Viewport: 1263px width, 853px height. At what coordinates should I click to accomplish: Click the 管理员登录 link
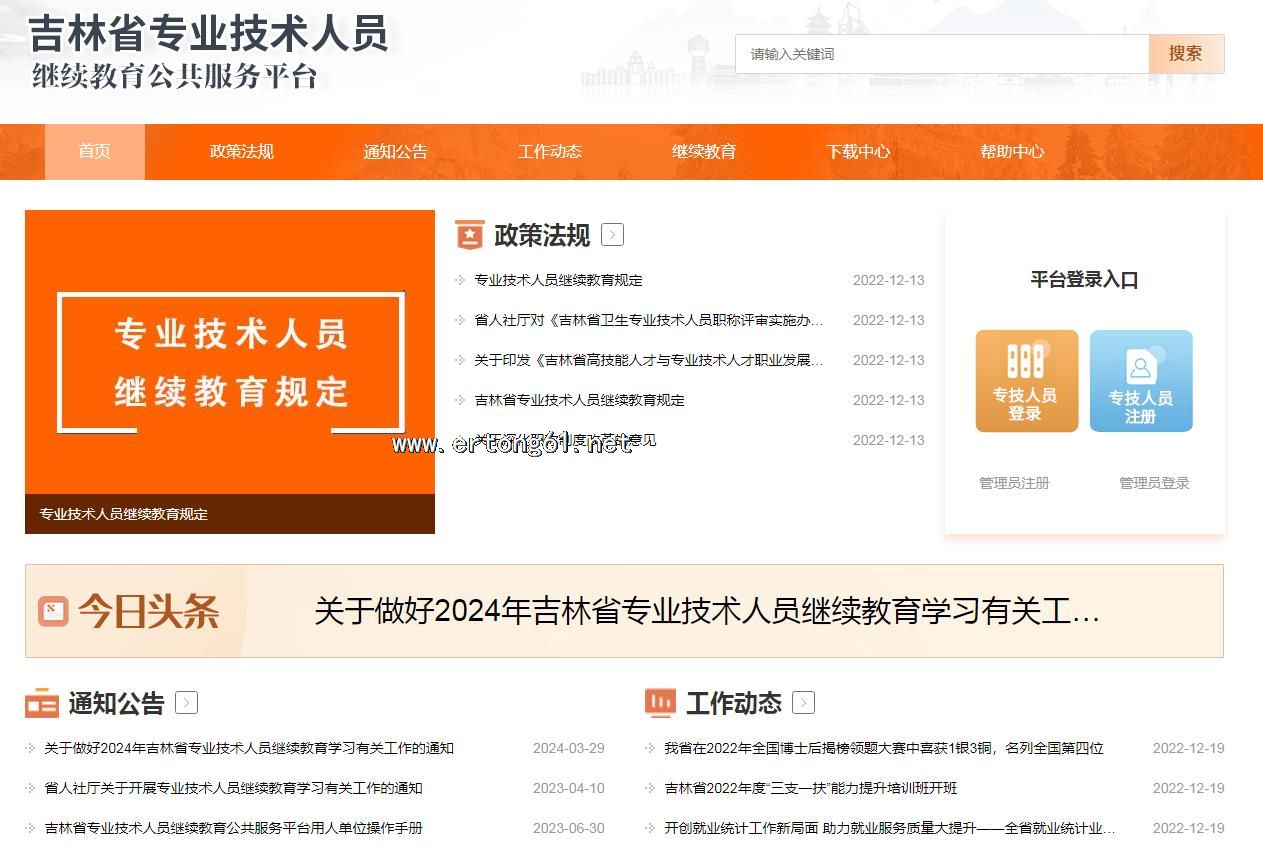1154,483
